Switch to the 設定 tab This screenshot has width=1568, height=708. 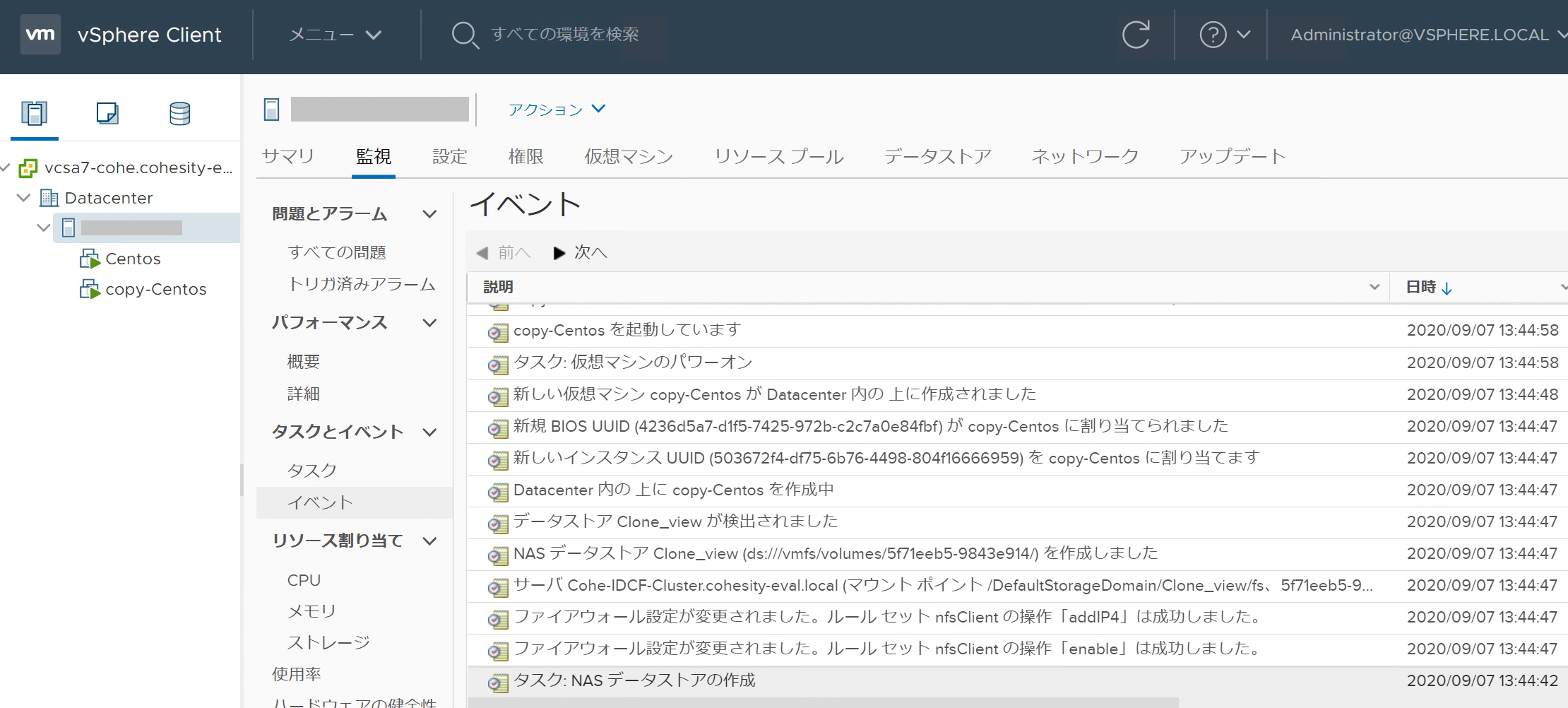pyautogui.click(x=450, y=156)
